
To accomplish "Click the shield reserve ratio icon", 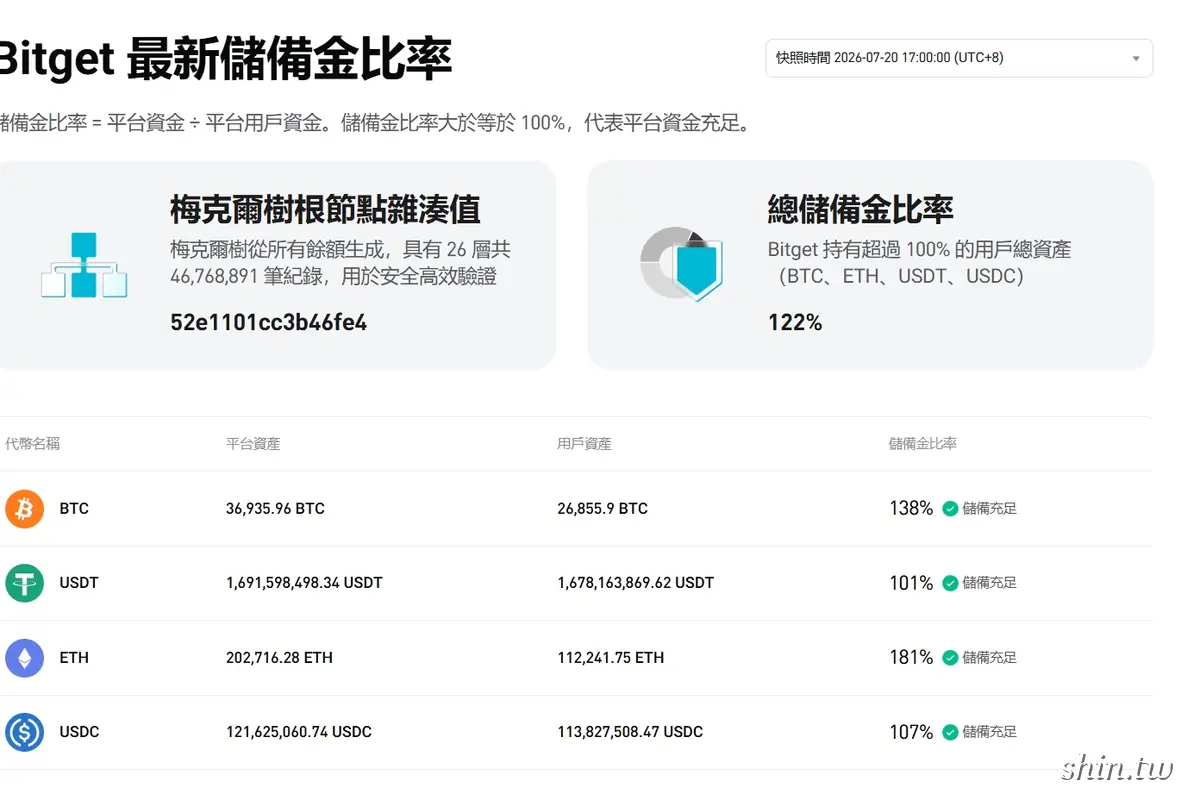I will tap(682, 264).
